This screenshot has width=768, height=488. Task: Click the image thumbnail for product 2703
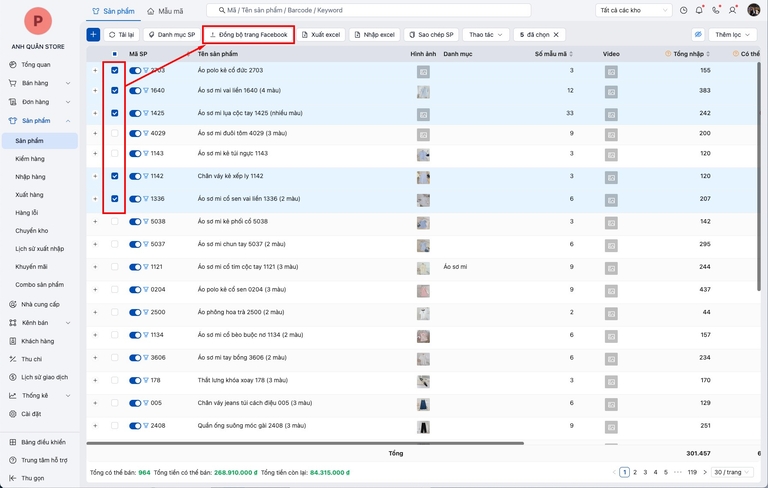pyautogui.click(x=423, y=71)
